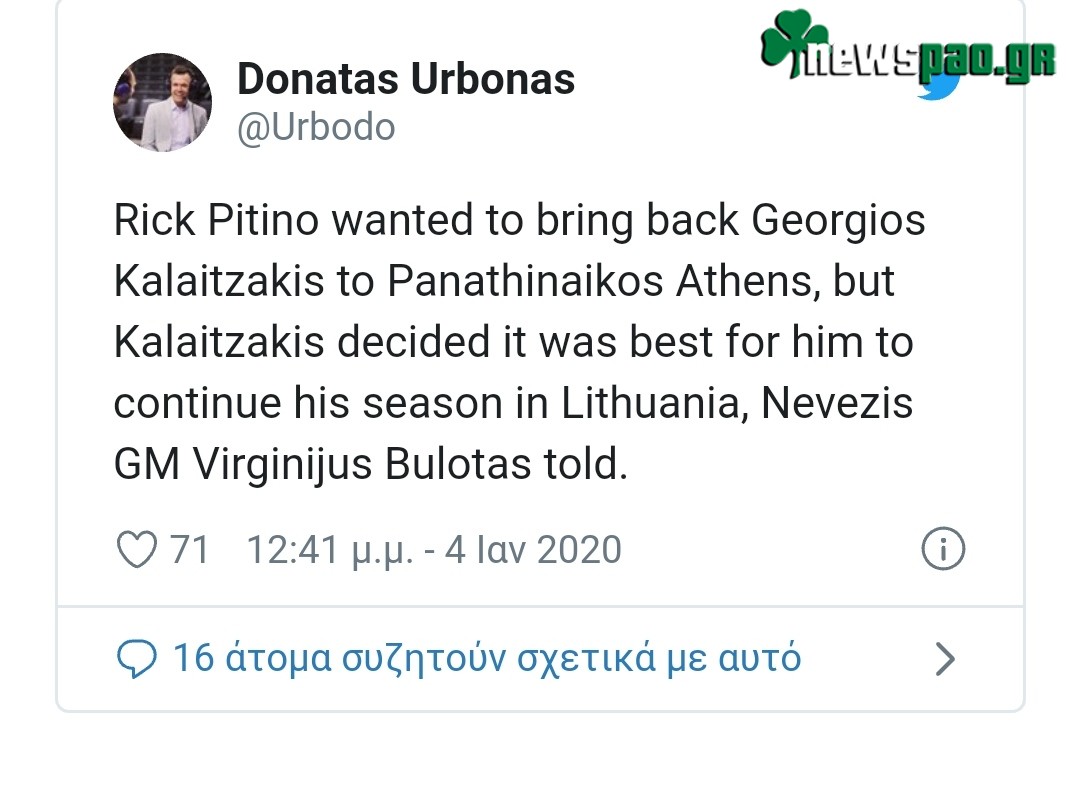
Task: Expand the conversation with the right chevron
Action: [x=944, y=658]
